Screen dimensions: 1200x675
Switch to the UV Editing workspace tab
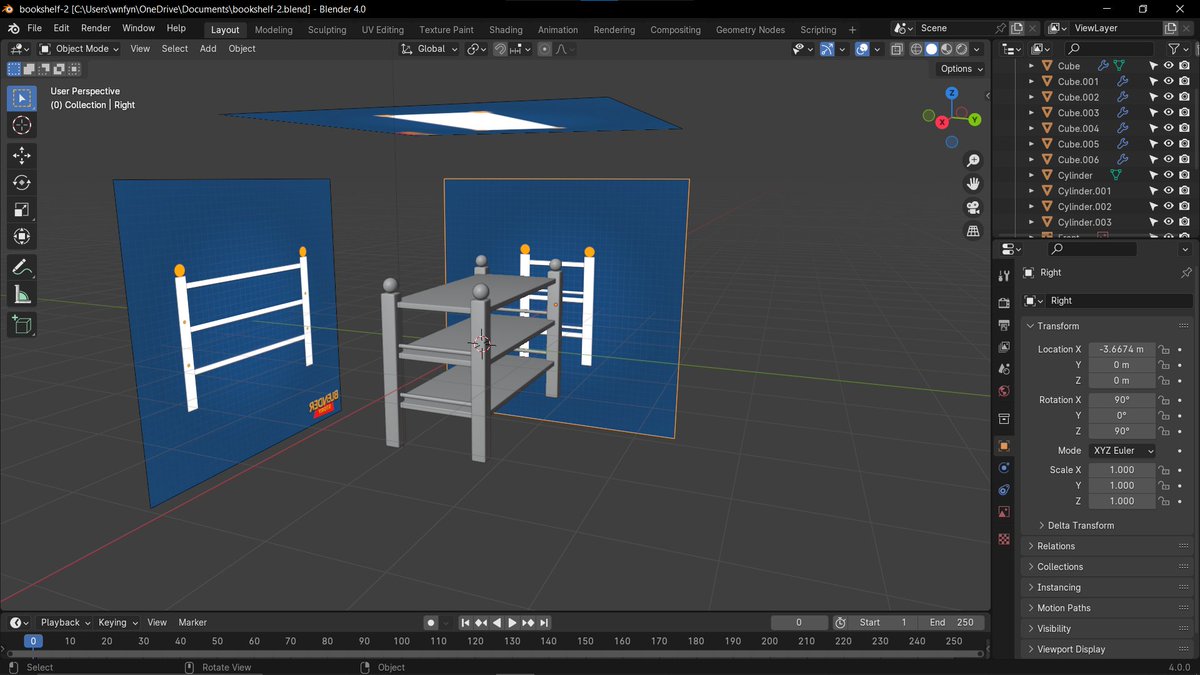tap(383, 30)
